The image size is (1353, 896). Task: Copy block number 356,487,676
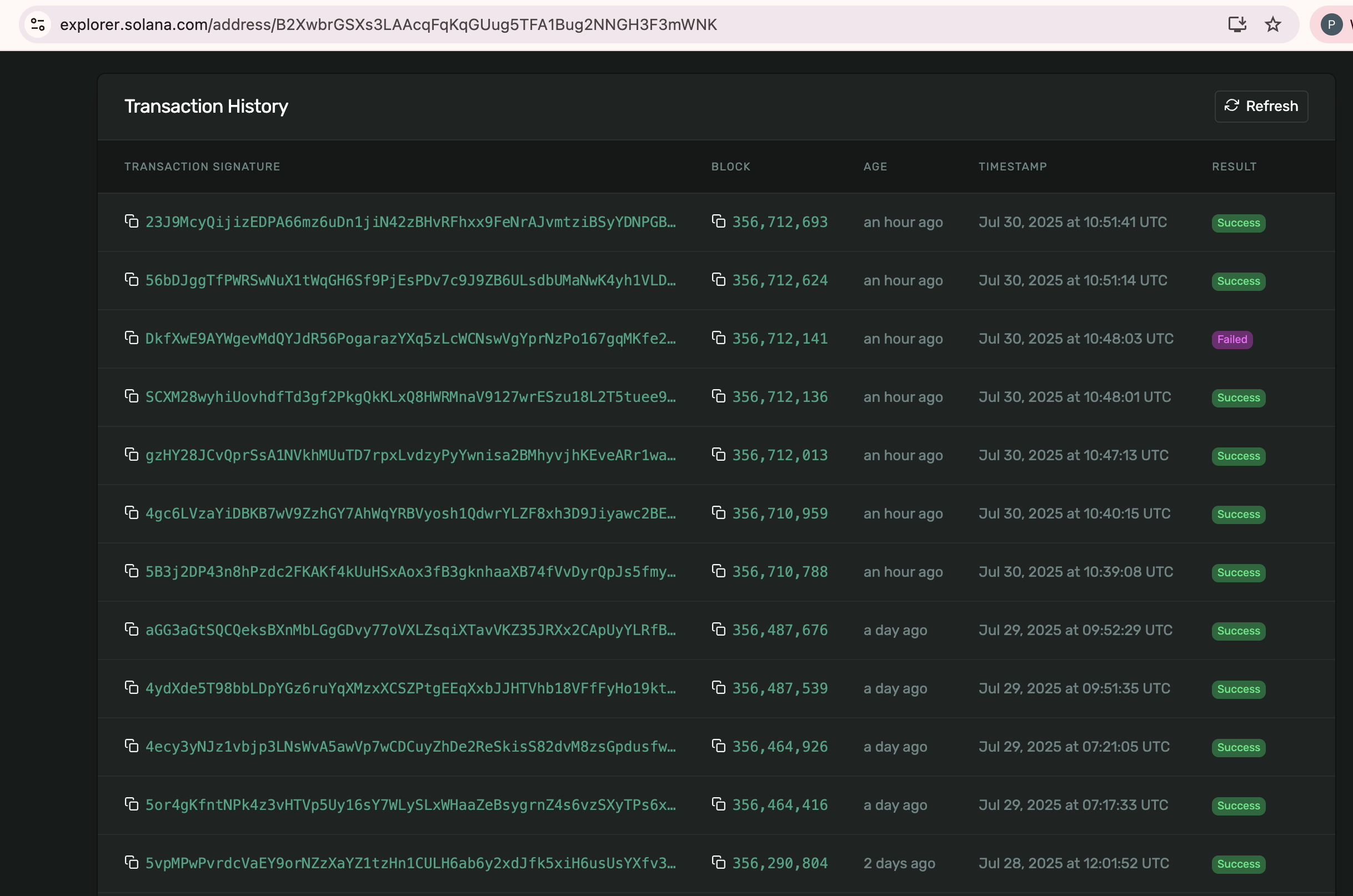[x=719, y=630]
